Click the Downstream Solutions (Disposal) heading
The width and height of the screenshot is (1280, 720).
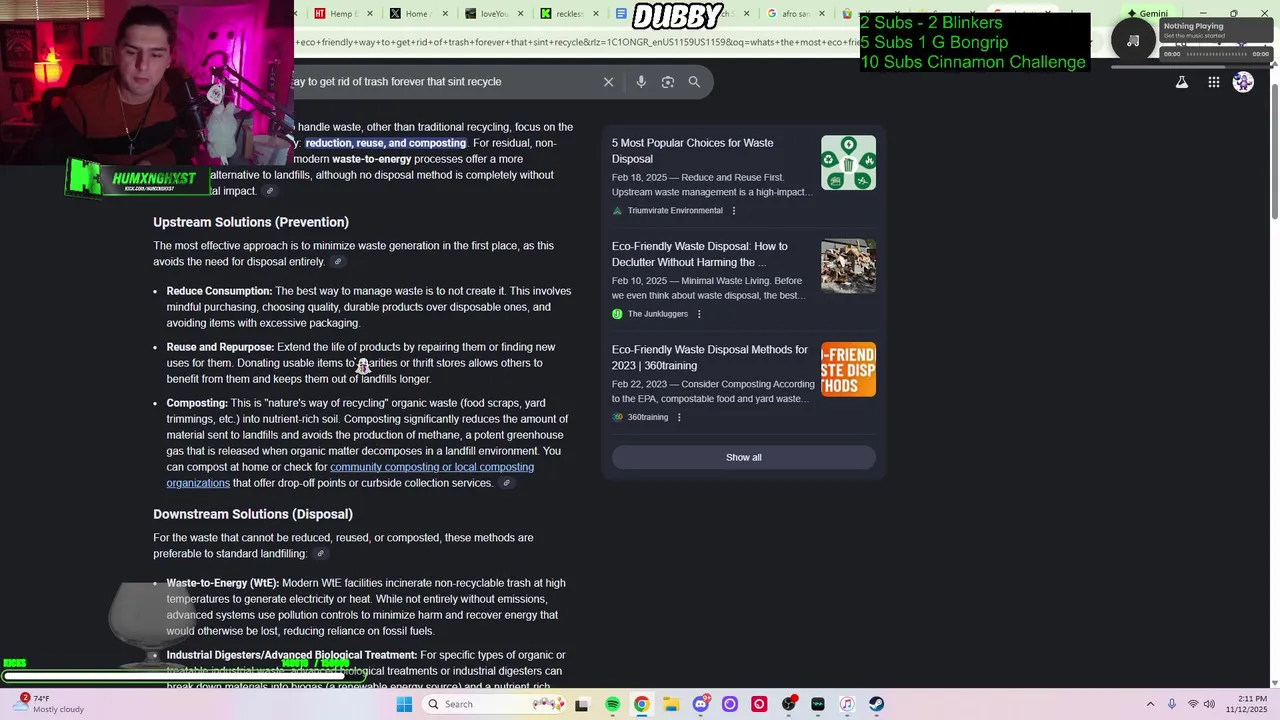click(253, 514)
